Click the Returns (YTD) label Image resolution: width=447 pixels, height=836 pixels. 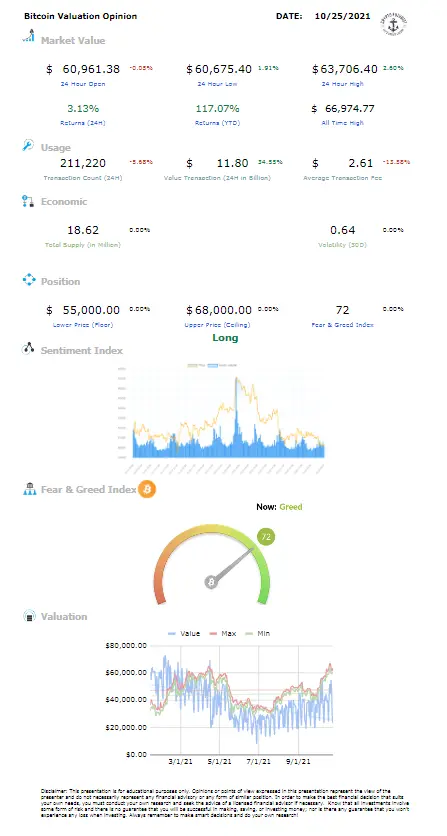(217, 123)
